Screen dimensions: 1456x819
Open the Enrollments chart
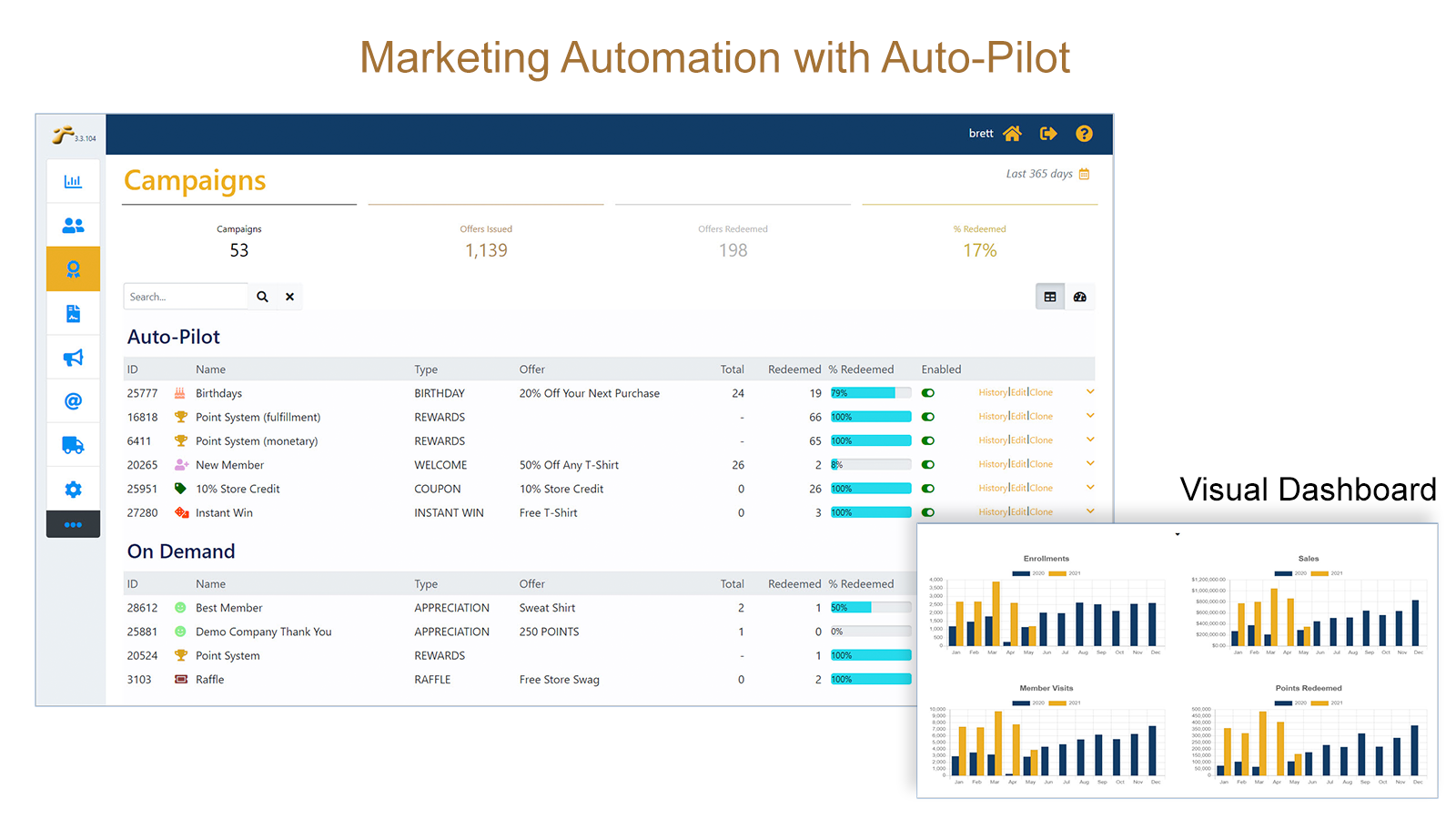1046,606
